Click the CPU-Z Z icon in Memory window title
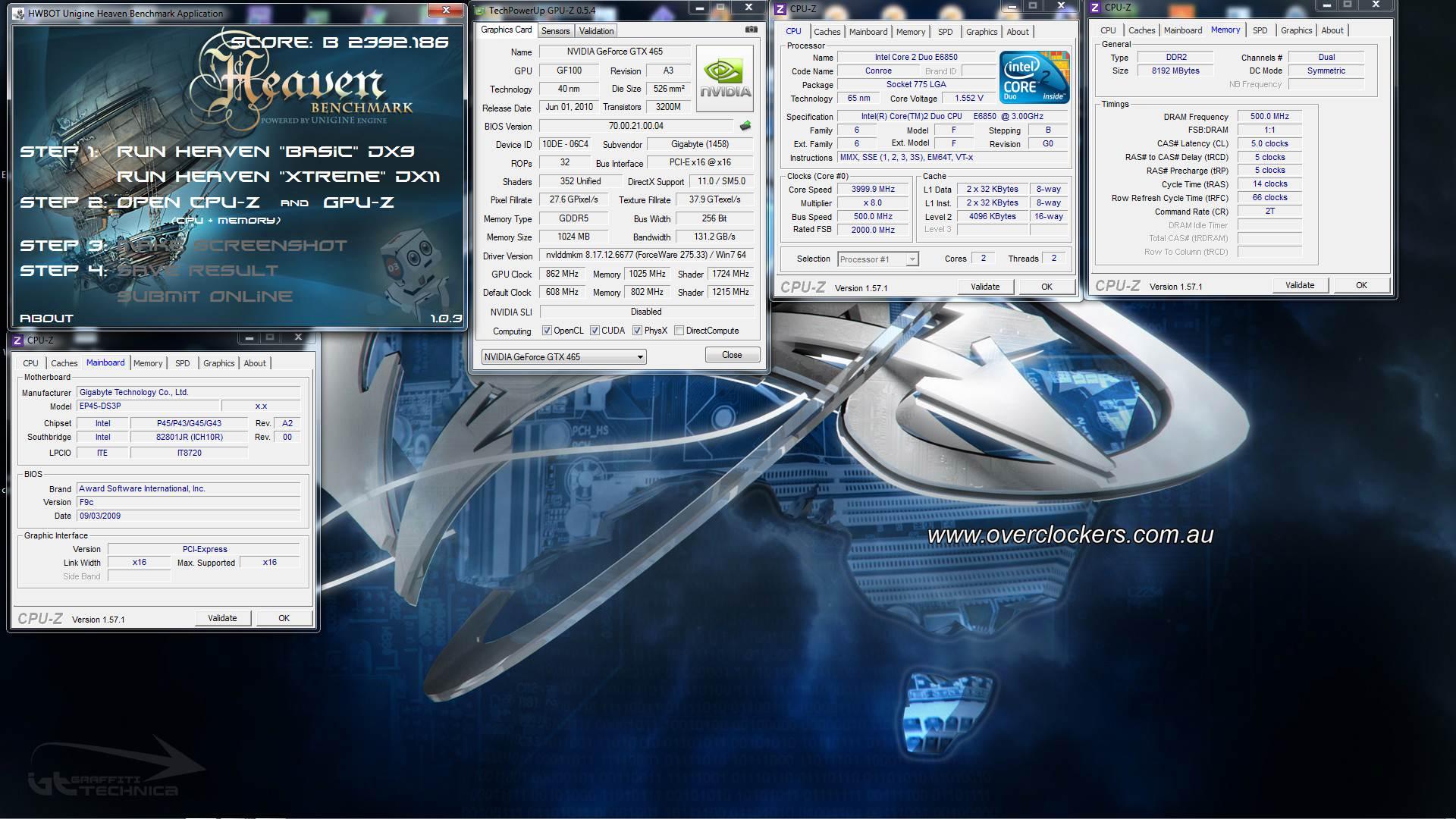This screenshot has height=819, width=1456. click(x=1095, y=8)
